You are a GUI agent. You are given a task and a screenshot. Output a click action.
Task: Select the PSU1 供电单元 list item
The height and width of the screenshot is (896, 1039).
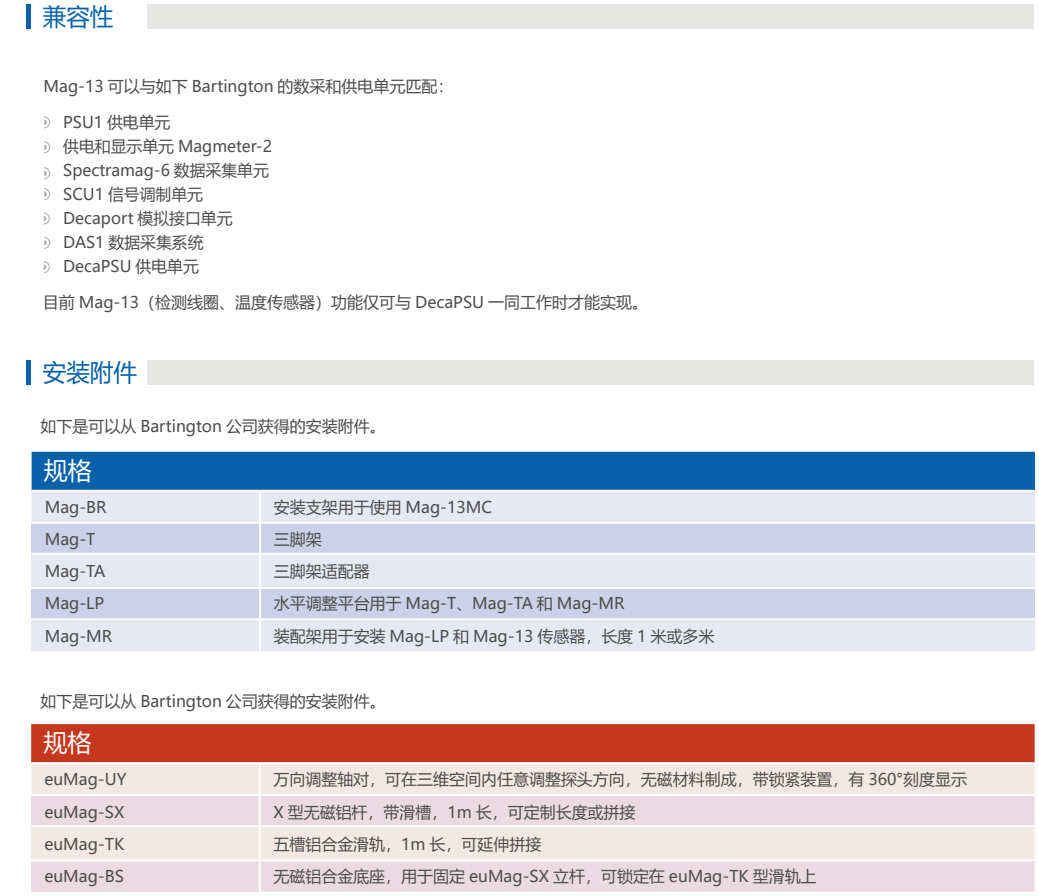pyautogui.click(x=117, y=123)
